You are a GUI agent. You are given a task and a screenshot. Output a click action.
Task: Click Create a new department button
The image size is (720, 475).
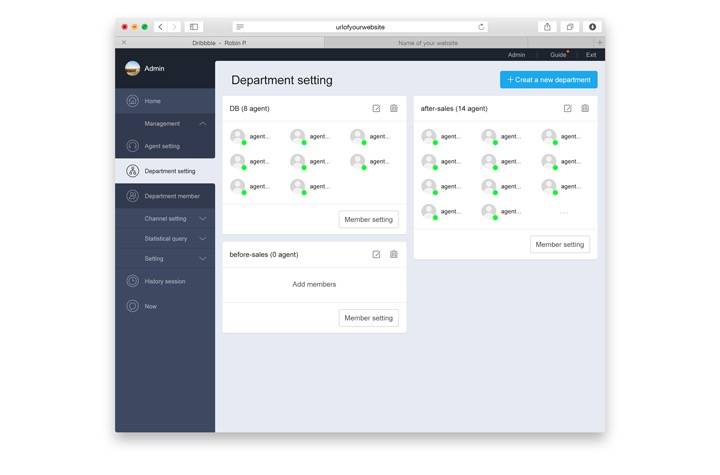(x=548, y=79)
